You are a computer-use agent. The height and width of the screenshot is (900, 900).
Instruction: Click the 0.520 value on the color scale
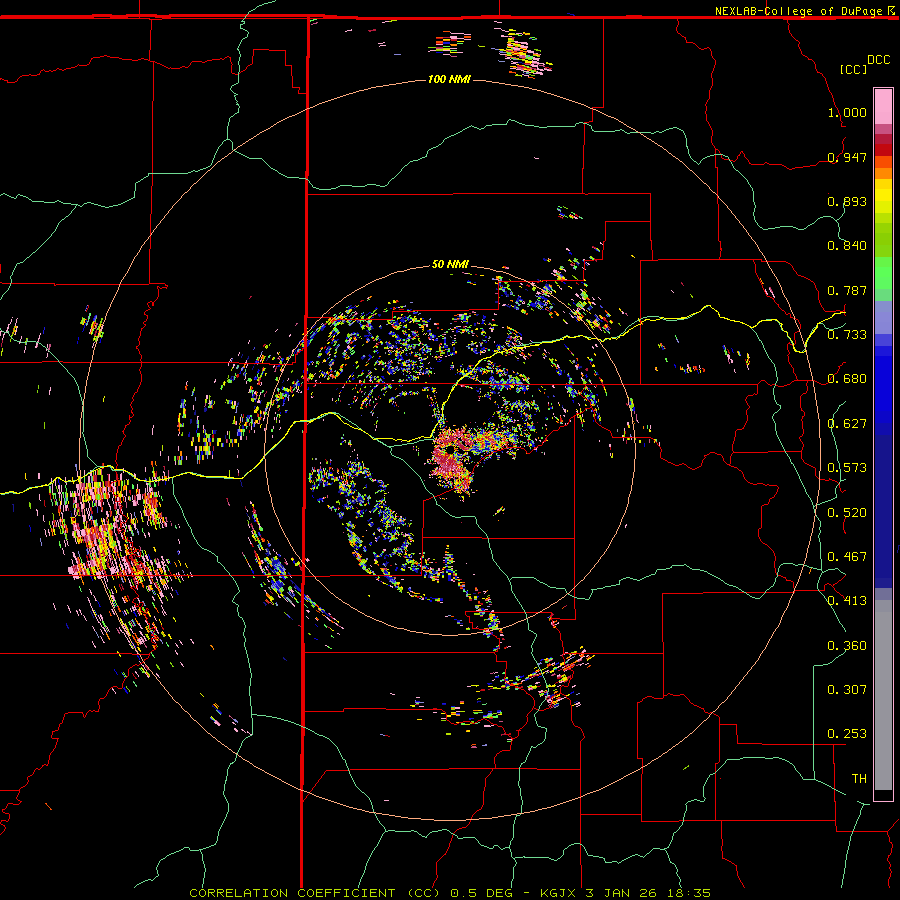pyautogui.click(x=847, y=513)
